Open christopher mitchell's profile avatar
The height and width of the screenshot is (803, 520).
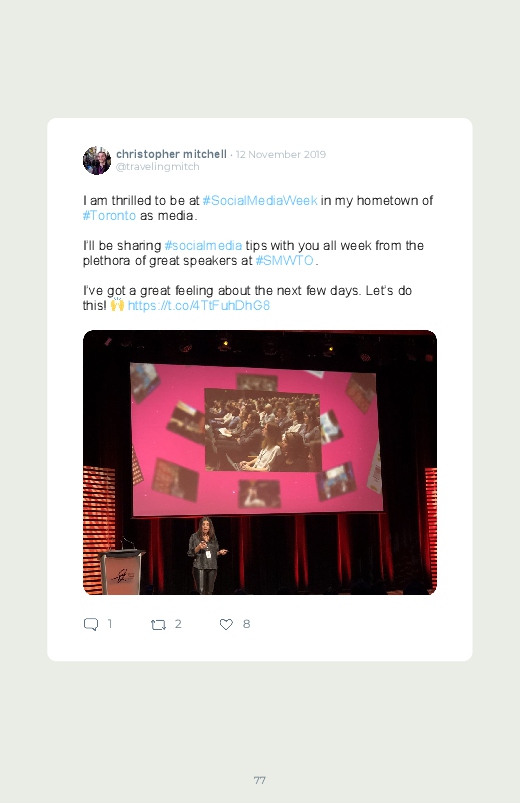pyautogui.click(x=97, y=160)
